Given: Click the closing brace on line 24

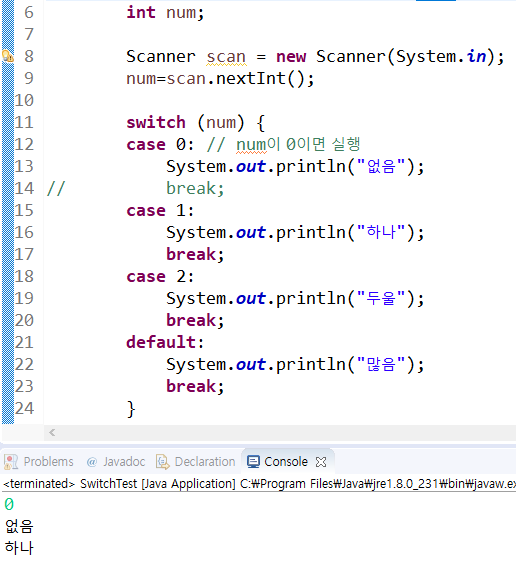Looking at the screenshot, I should click(131, 409).
